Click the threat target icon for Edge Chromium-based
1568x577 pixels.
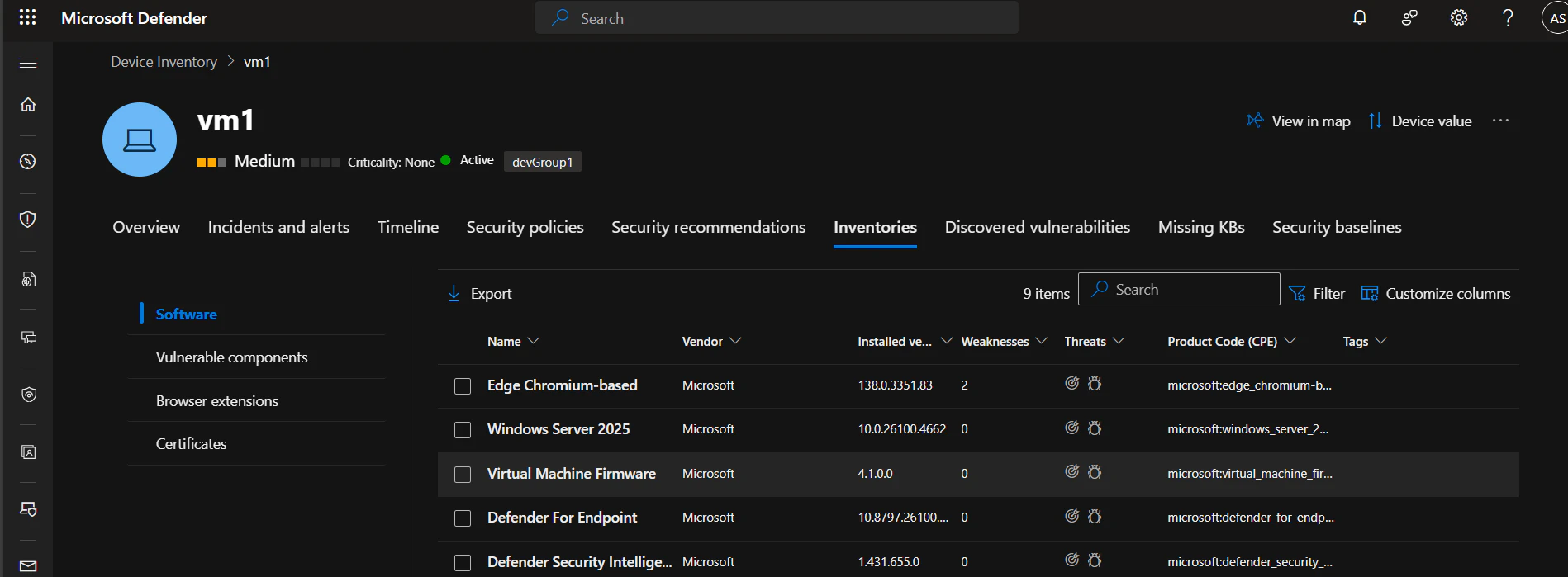pyautogui.click(x=1071, y=383)
